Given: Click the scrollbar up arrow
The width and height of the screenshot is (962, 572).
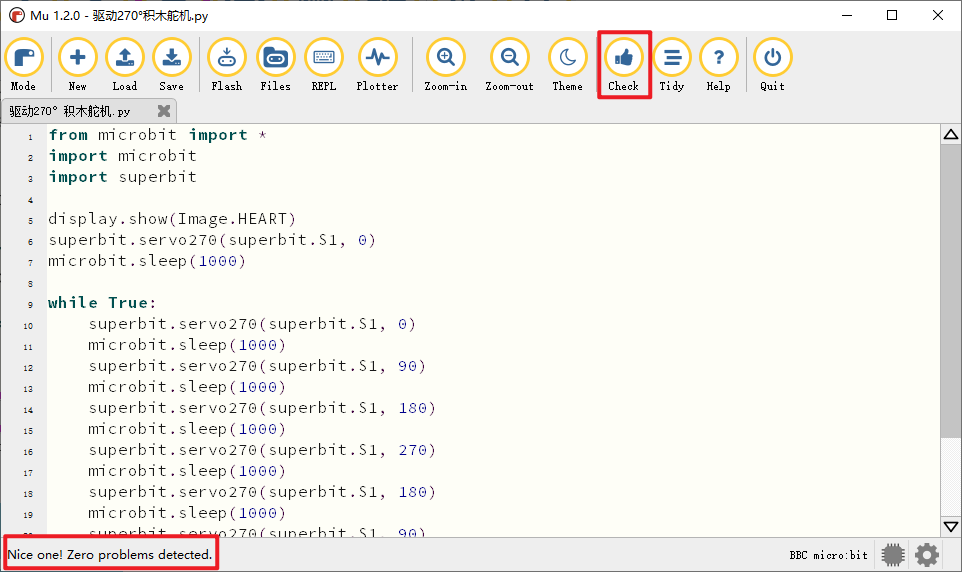Looking at the screenshot, I should tap(951, 134).
